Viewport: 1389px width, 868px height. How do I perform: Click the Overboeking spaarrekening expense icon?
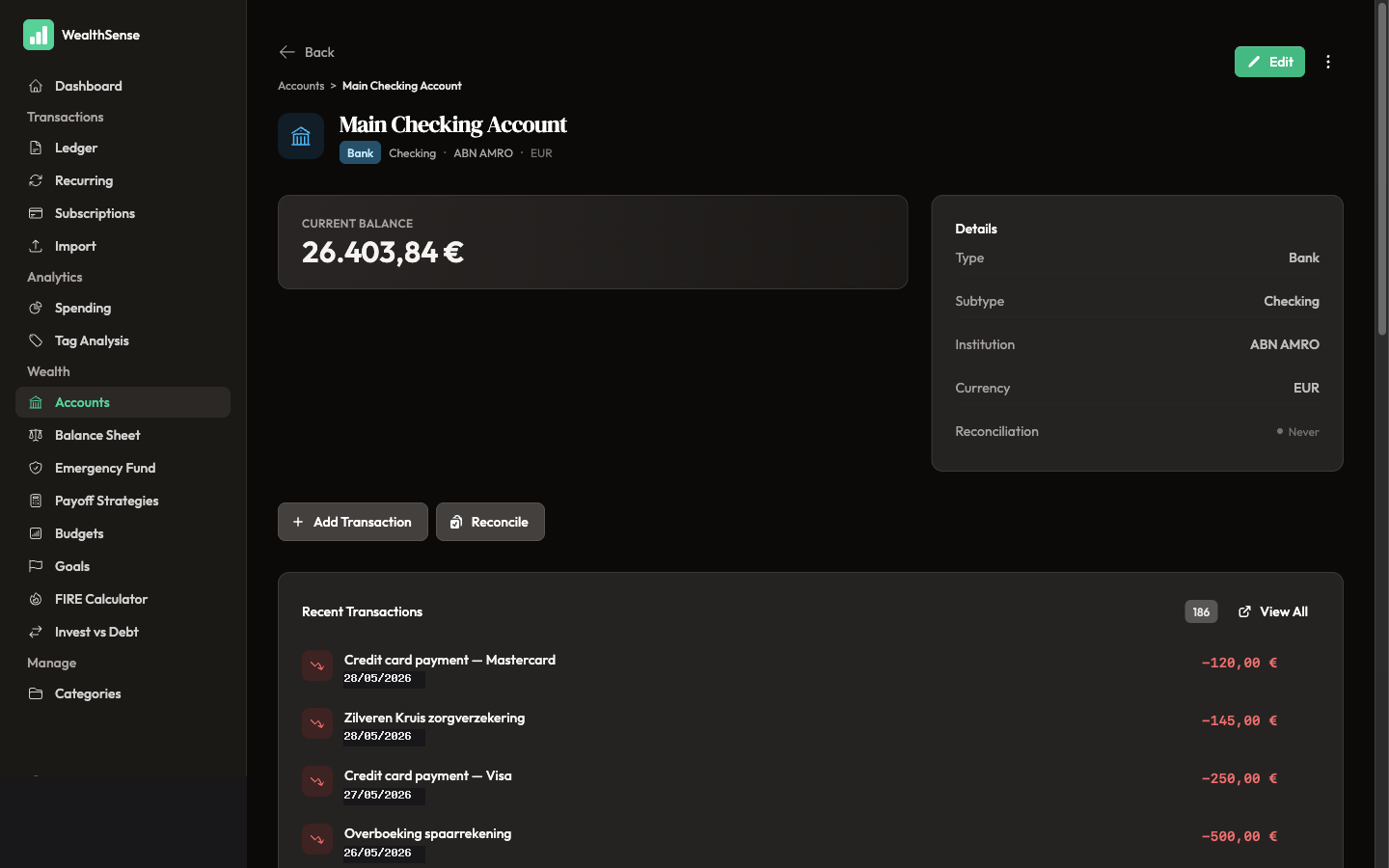[x=317, y=839]
